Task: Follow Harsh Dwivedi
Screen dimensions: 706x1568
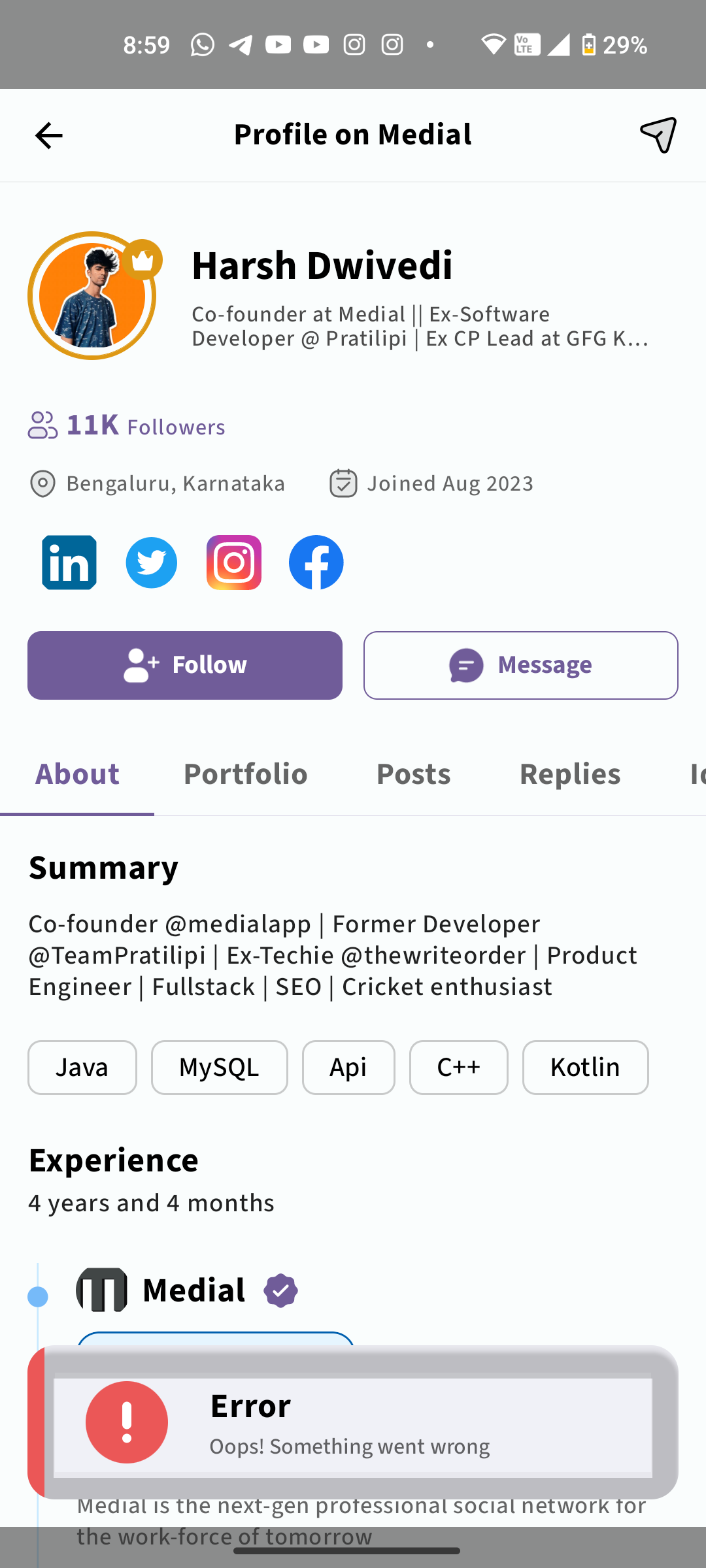Action: point(185,665)
